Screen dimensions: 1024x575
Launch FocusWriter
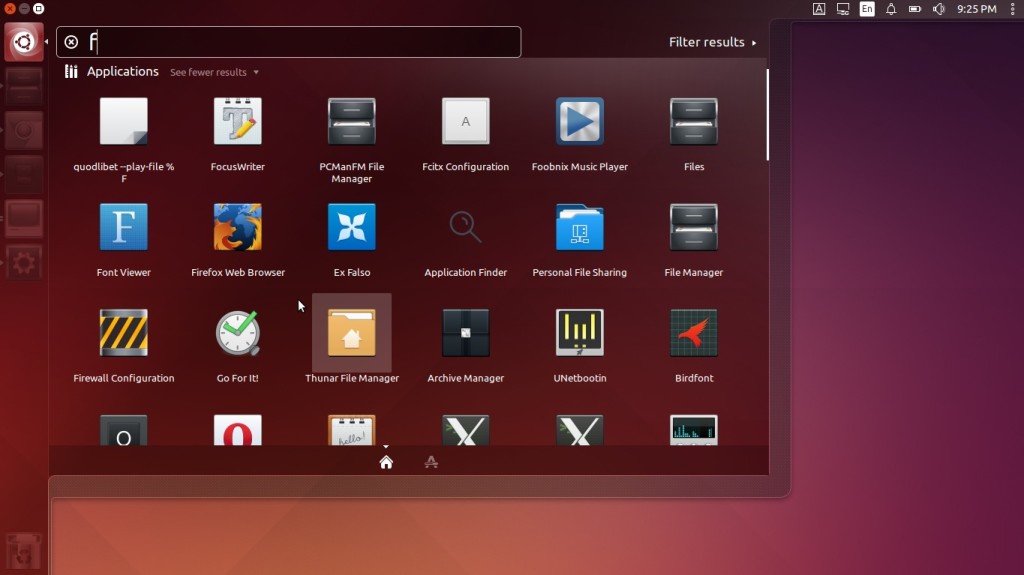tap(238, 122)
